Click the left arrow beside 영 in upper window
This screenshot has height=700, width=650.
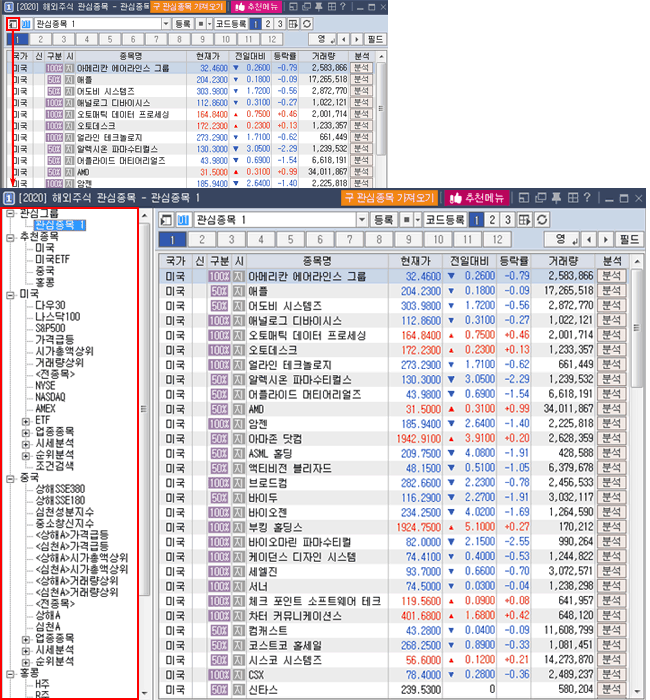pyautogui.click(x=343, y=39)
